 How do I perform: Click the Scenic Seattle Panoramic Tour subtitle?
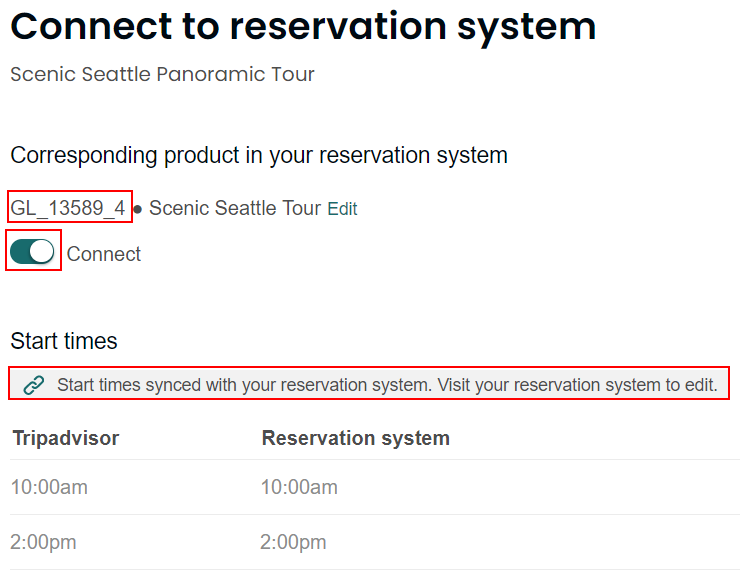tap(162, 75)
